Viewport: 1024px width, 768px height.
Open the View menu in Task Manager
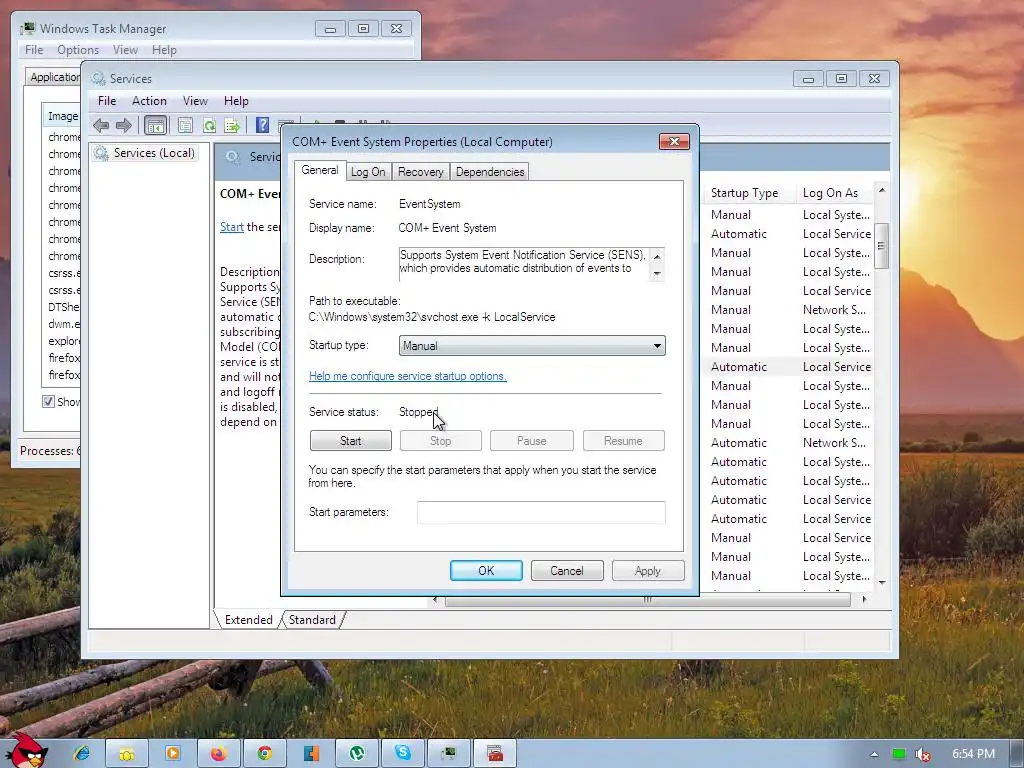coord(125,50)
